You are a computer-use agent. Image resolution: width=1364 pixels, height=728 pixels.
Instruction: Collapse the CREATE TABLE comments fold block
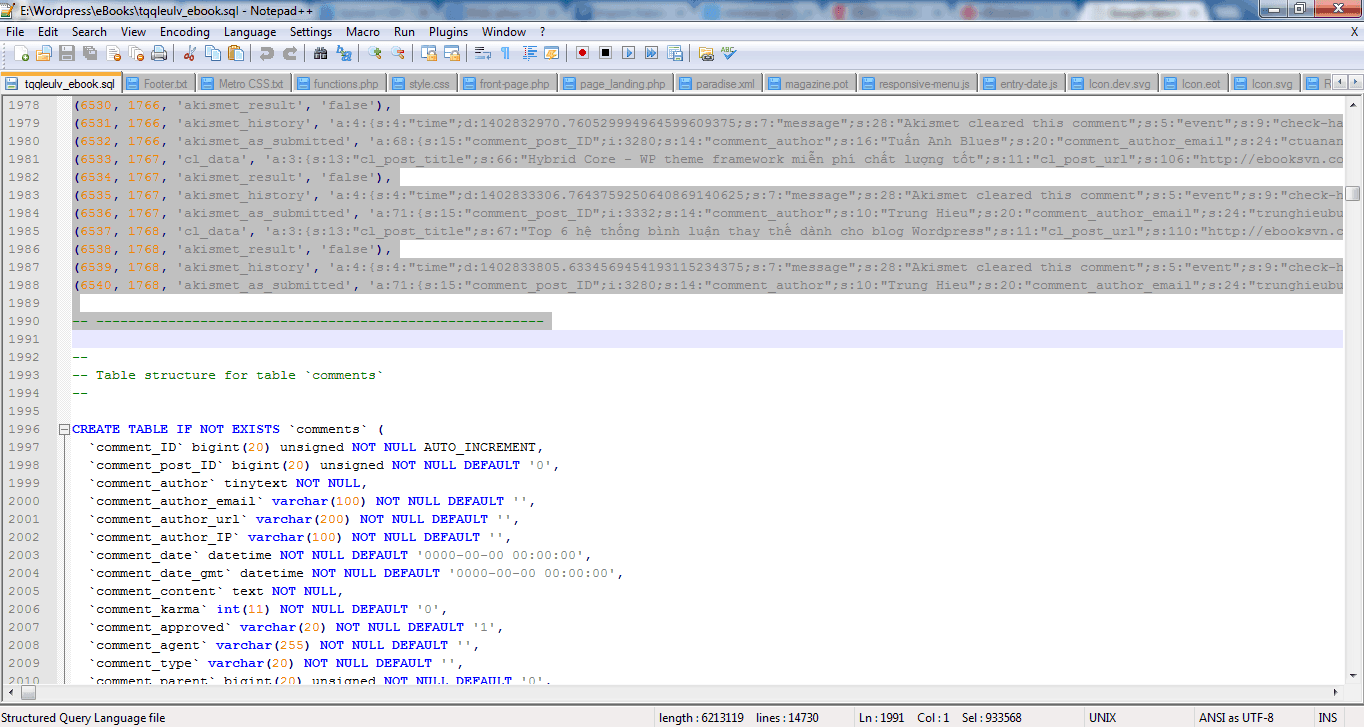64,430
